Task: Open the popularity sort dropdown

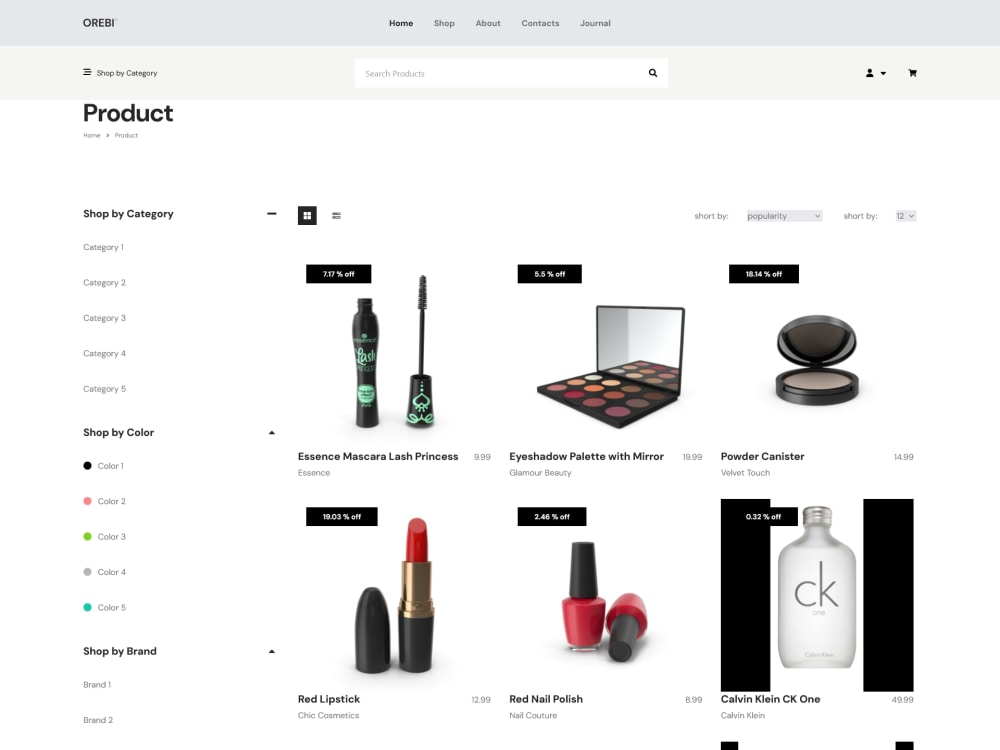Action: [x=784, y=215]
